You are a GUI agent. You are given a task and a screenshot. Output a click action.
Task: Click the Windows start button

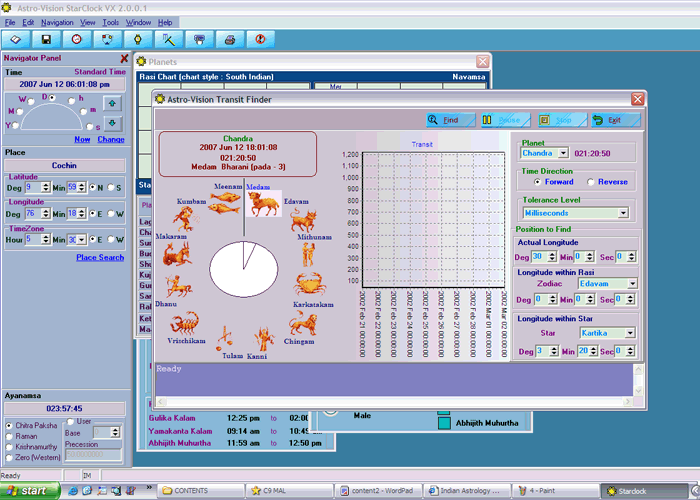pyautogui.click(x=29, y=491)
